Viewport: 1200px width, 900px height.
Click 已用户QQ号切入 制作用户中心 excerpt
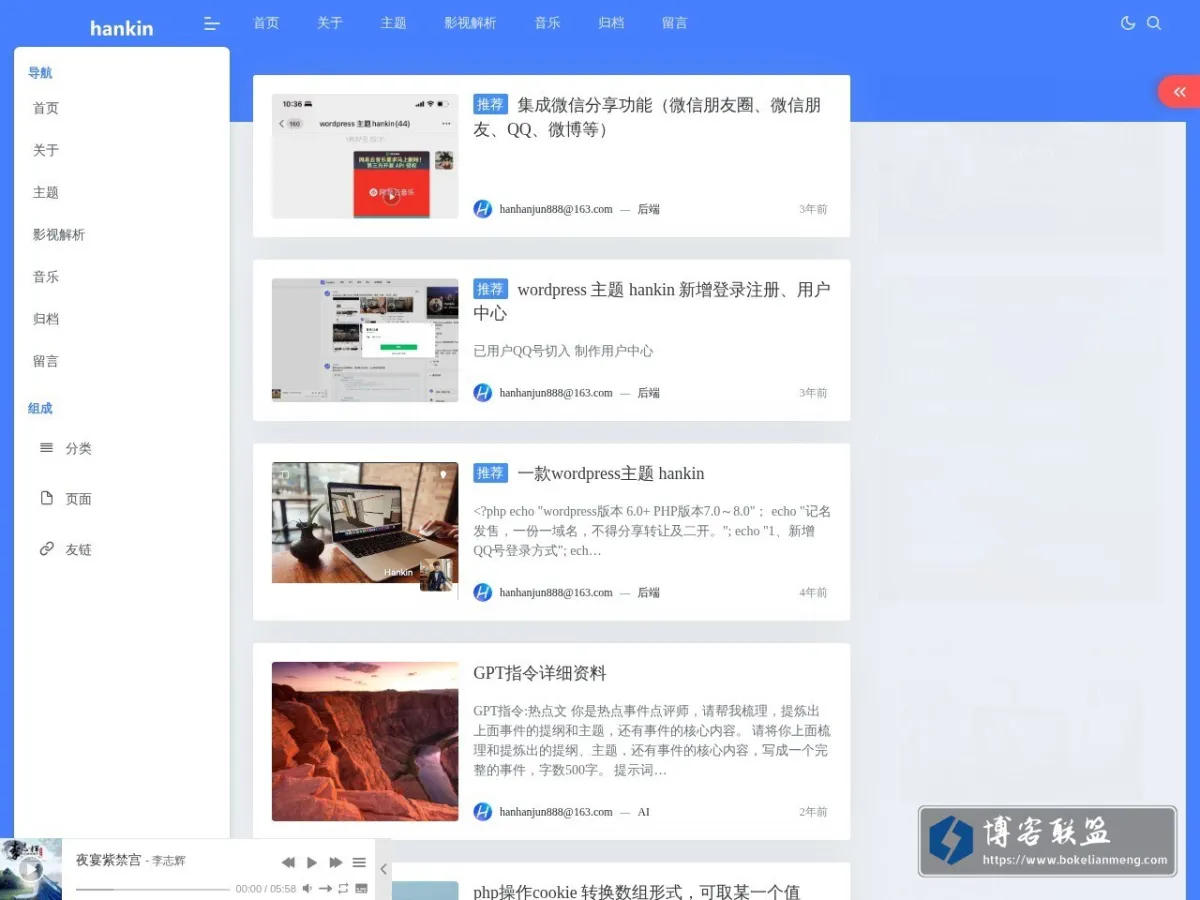click(563, 351)
